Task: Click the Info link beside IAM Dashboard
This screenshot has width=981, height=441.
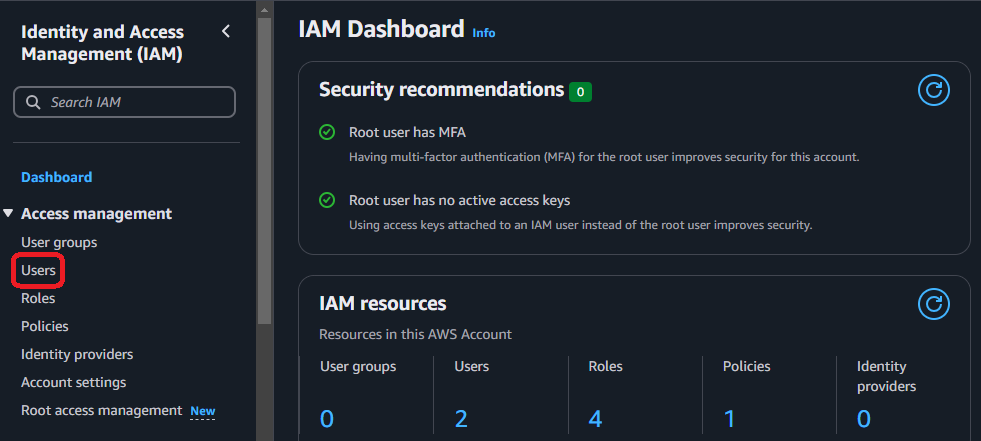Action: (x=484, y=33)
